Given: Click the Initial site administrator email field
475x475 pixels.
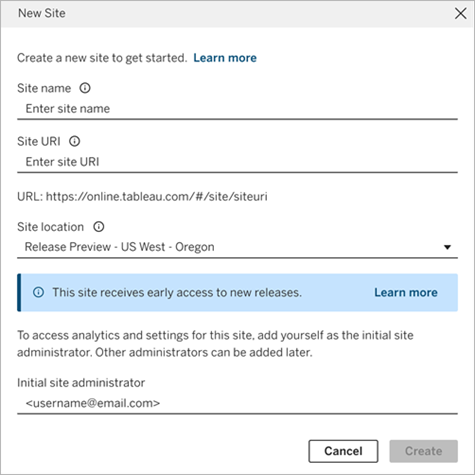Looking at the screenshot, I should [237, 404].
